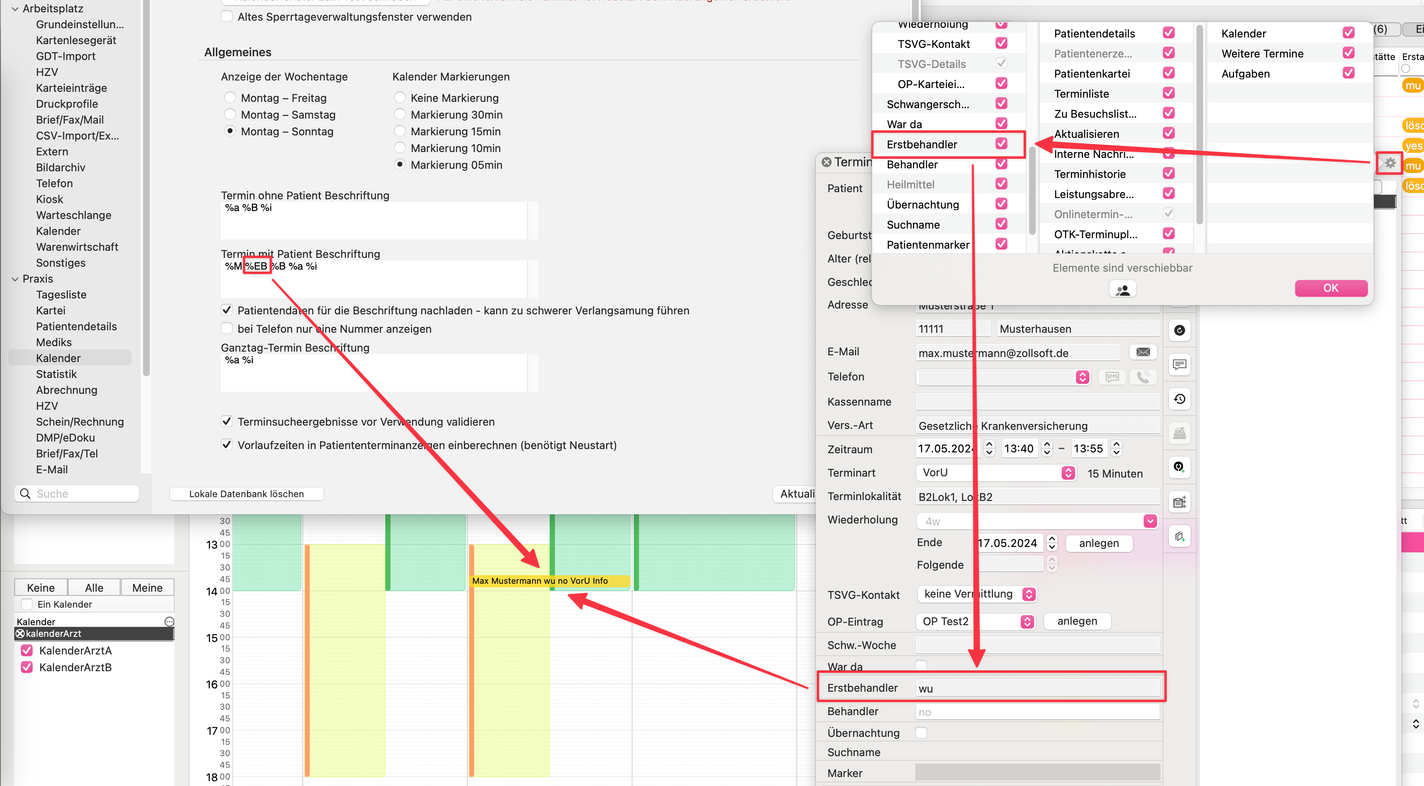Viewport: 1424px width, 786px height.
Task: Click the Erstbehandler input field containing 'wu'
Action: 1039,688
